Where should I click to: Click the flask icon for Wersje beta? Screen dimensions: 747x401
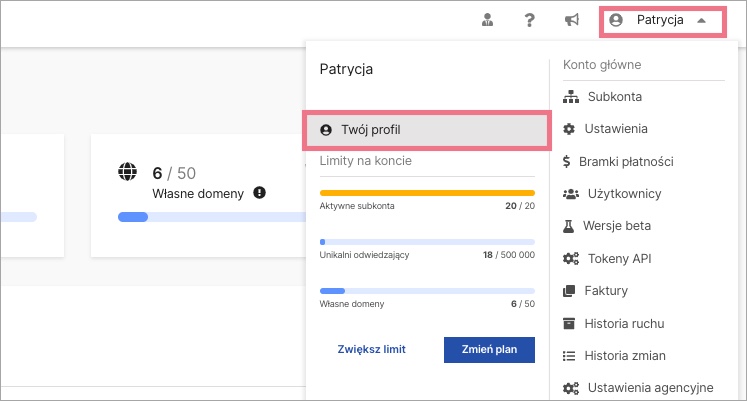pyautogui.click(x=568, y=226)
